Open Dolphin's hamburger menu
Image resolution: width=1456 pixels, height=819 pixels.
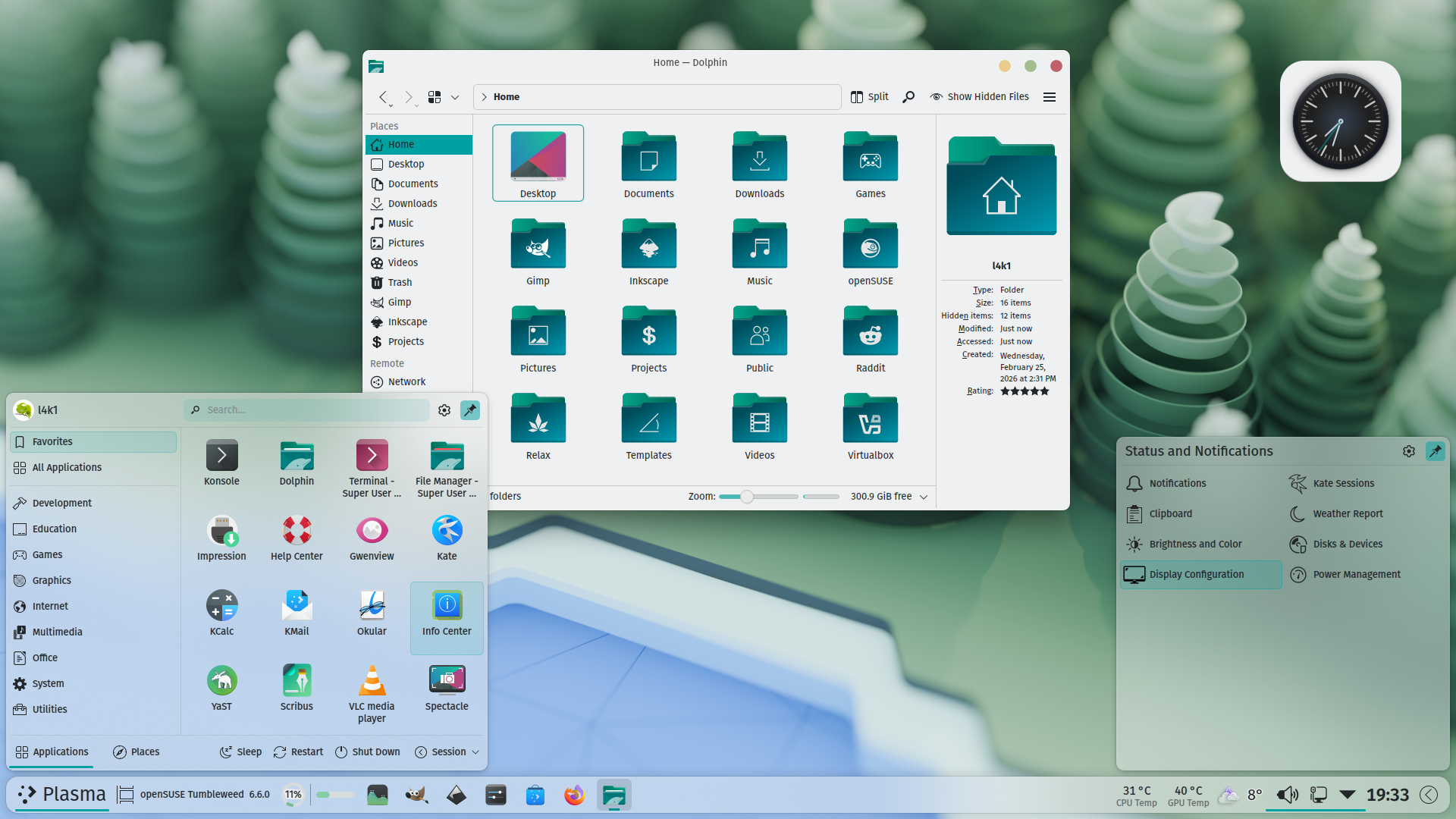coord(1050,97)
